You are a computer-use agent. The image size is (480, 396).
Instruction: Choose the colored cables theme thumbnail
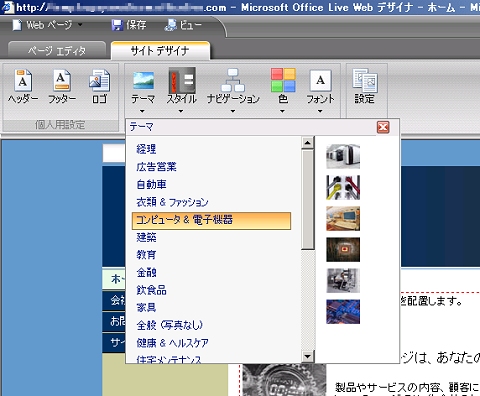click(343, 187)
